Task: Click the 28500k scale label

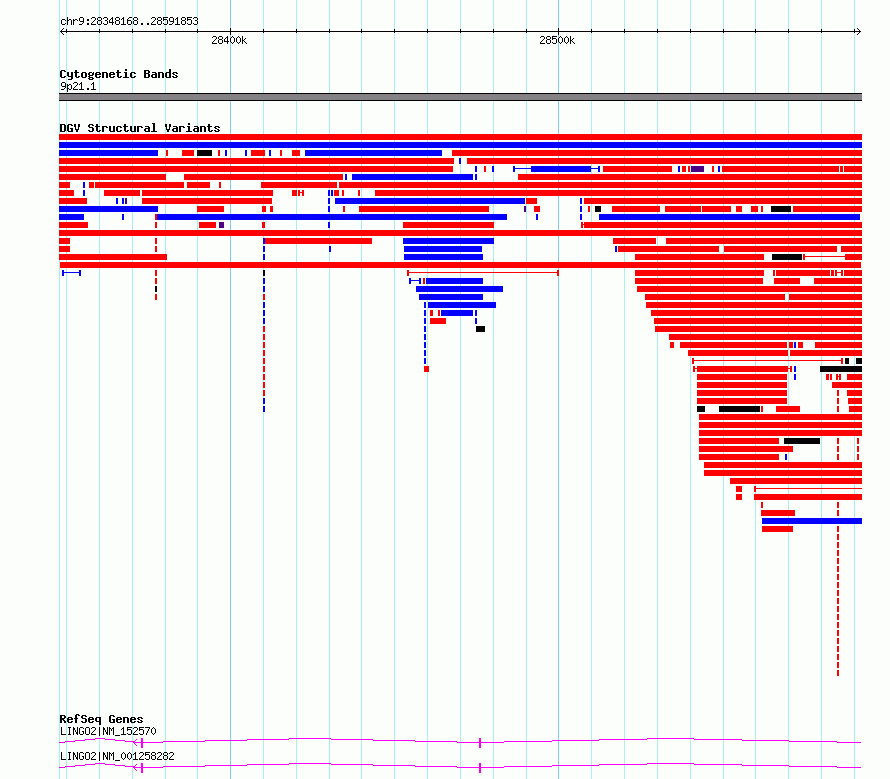Action: click(x=557, y=40)
